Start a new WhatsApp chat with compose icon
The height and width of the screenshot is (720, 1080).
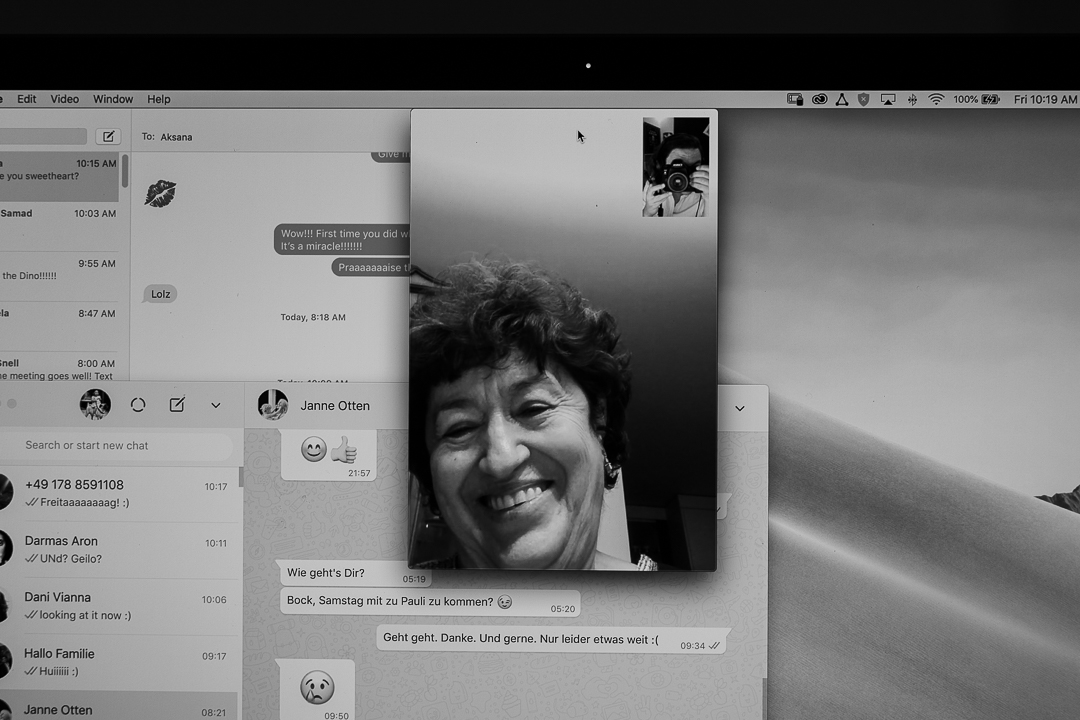point(177,405)
